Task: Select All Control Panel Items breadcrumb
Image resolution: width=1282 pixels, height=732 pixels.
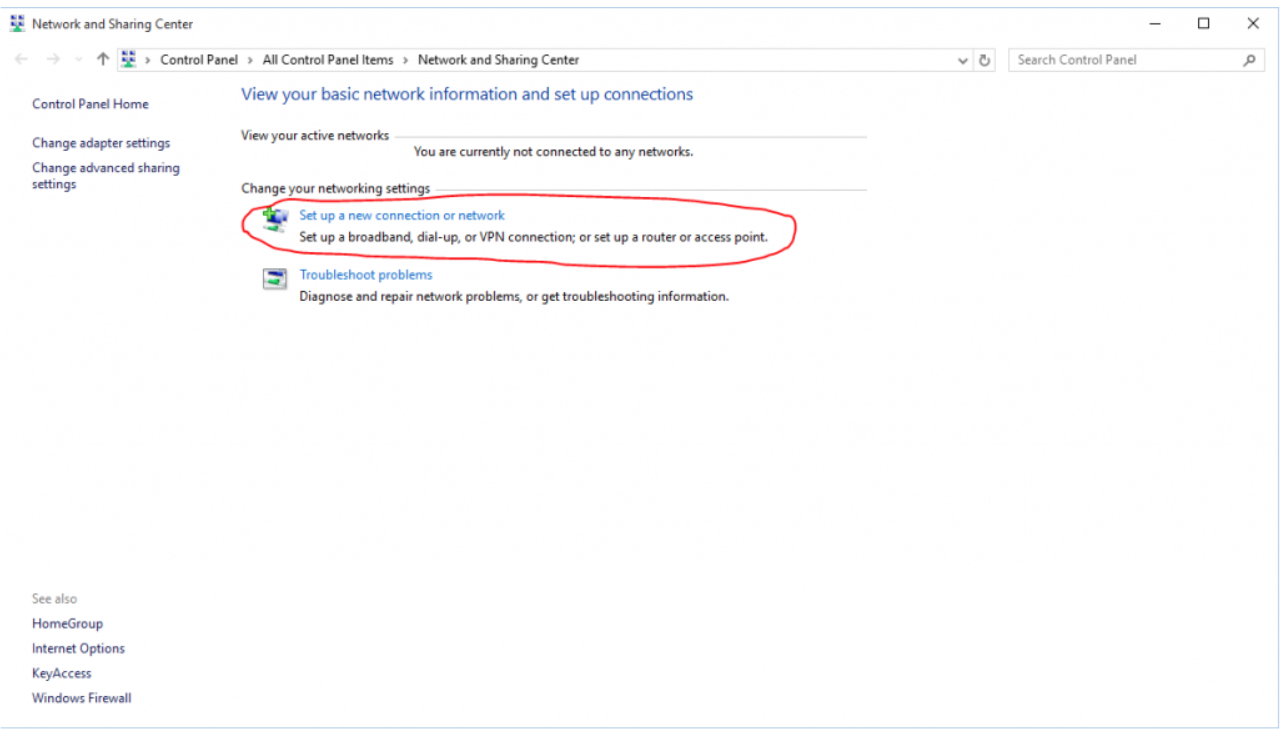Action: [328, 60]
